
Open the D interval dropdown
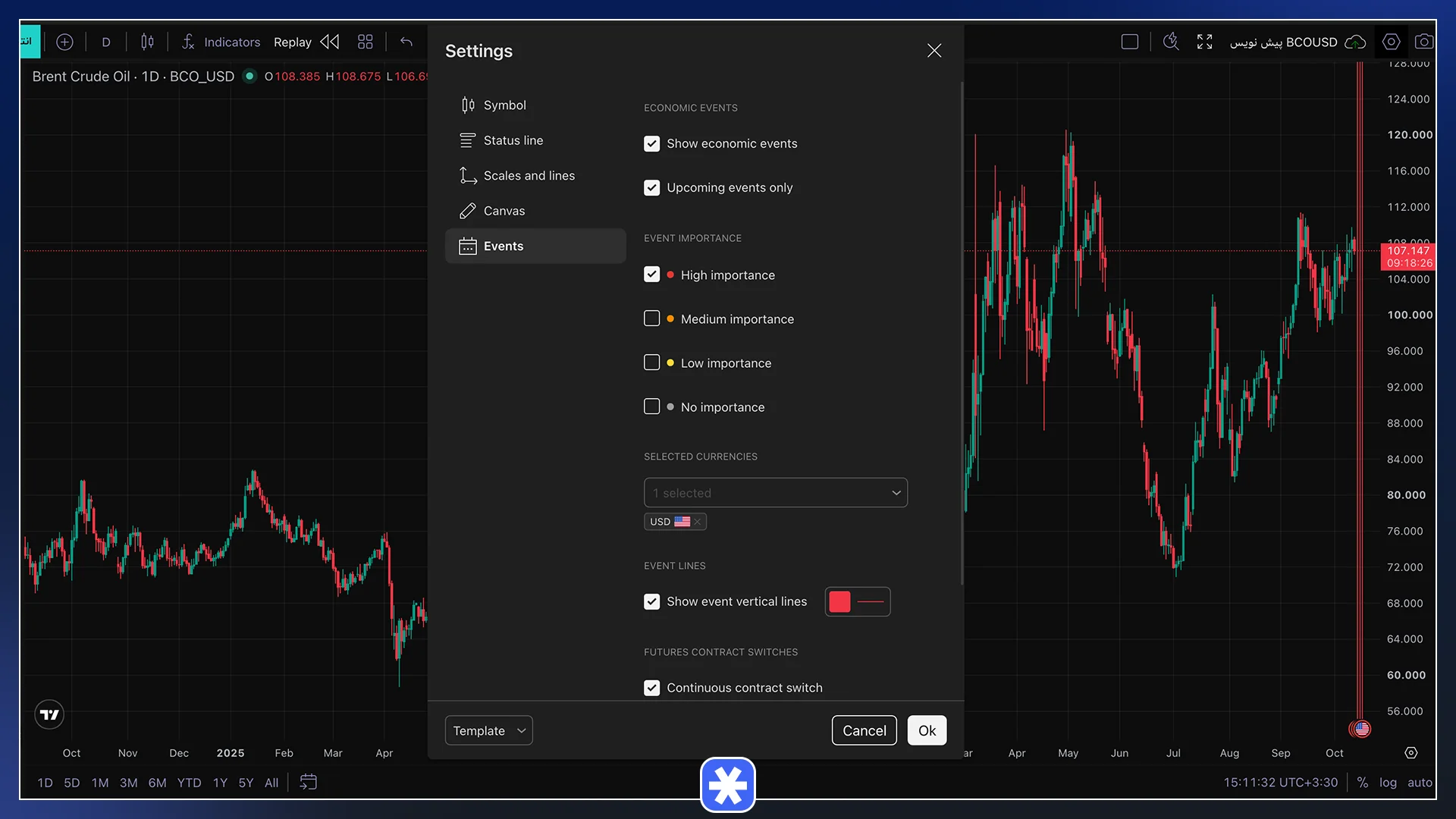(x=106, y=42)
